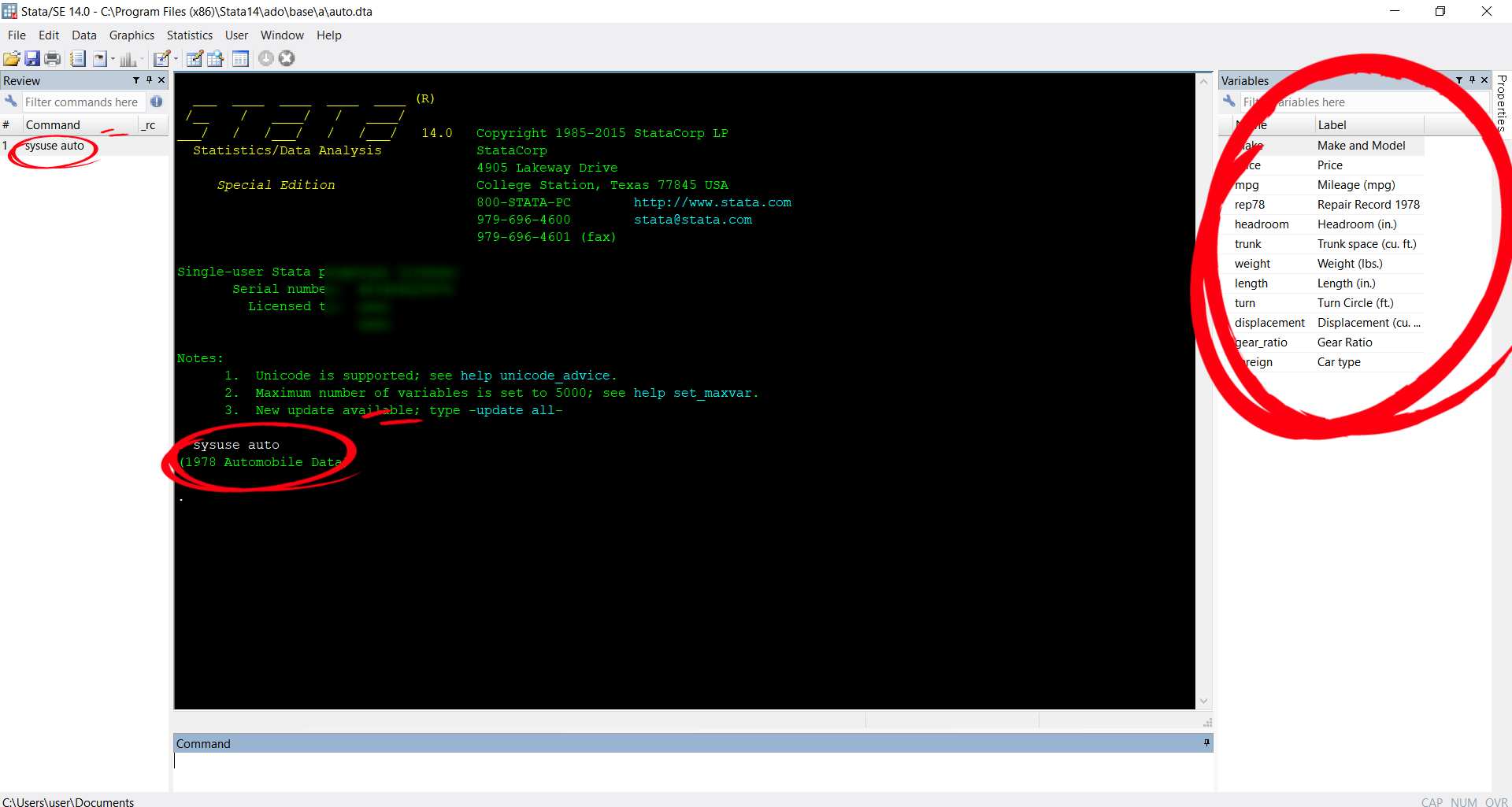
Task: Open the Data Editor (Edit) icon
Action: (x=195, y=58)
